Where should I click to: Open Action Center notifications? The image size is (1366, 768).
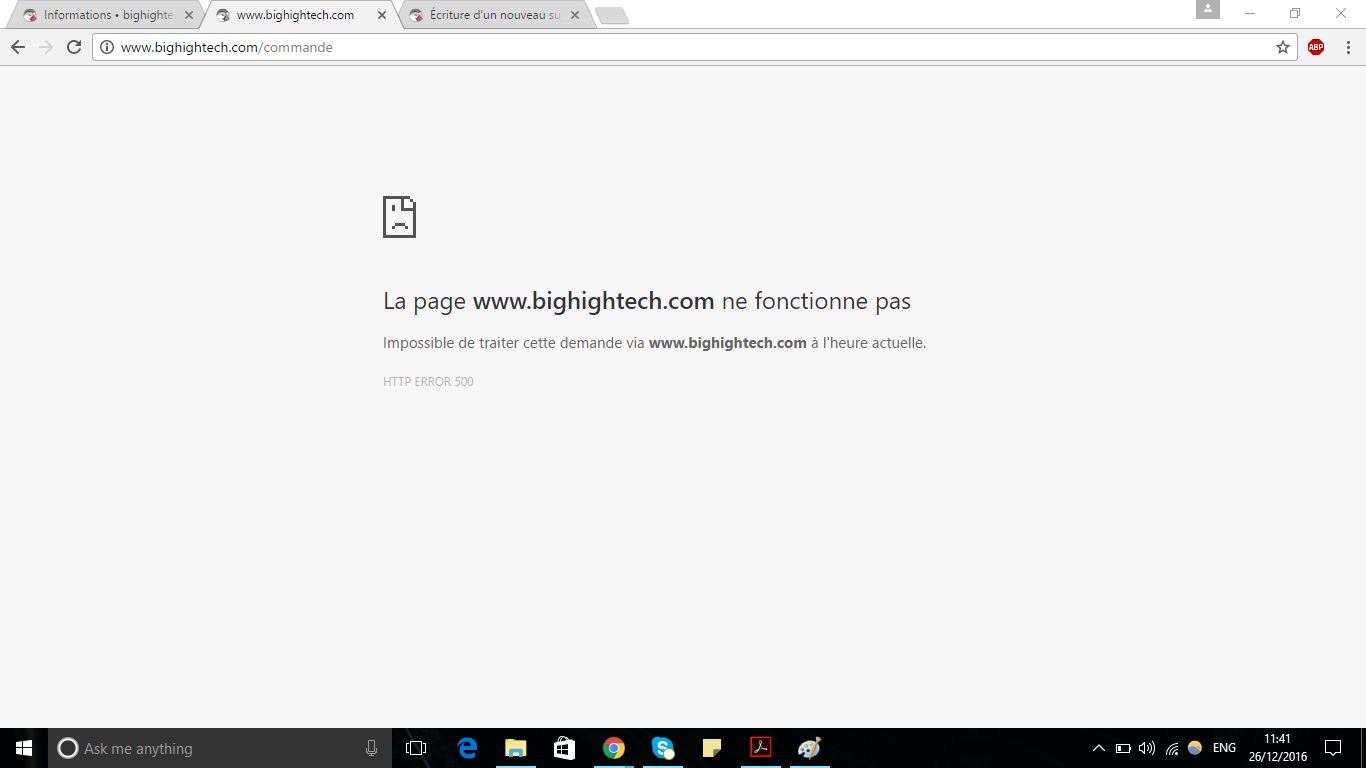click(1333, 748)
